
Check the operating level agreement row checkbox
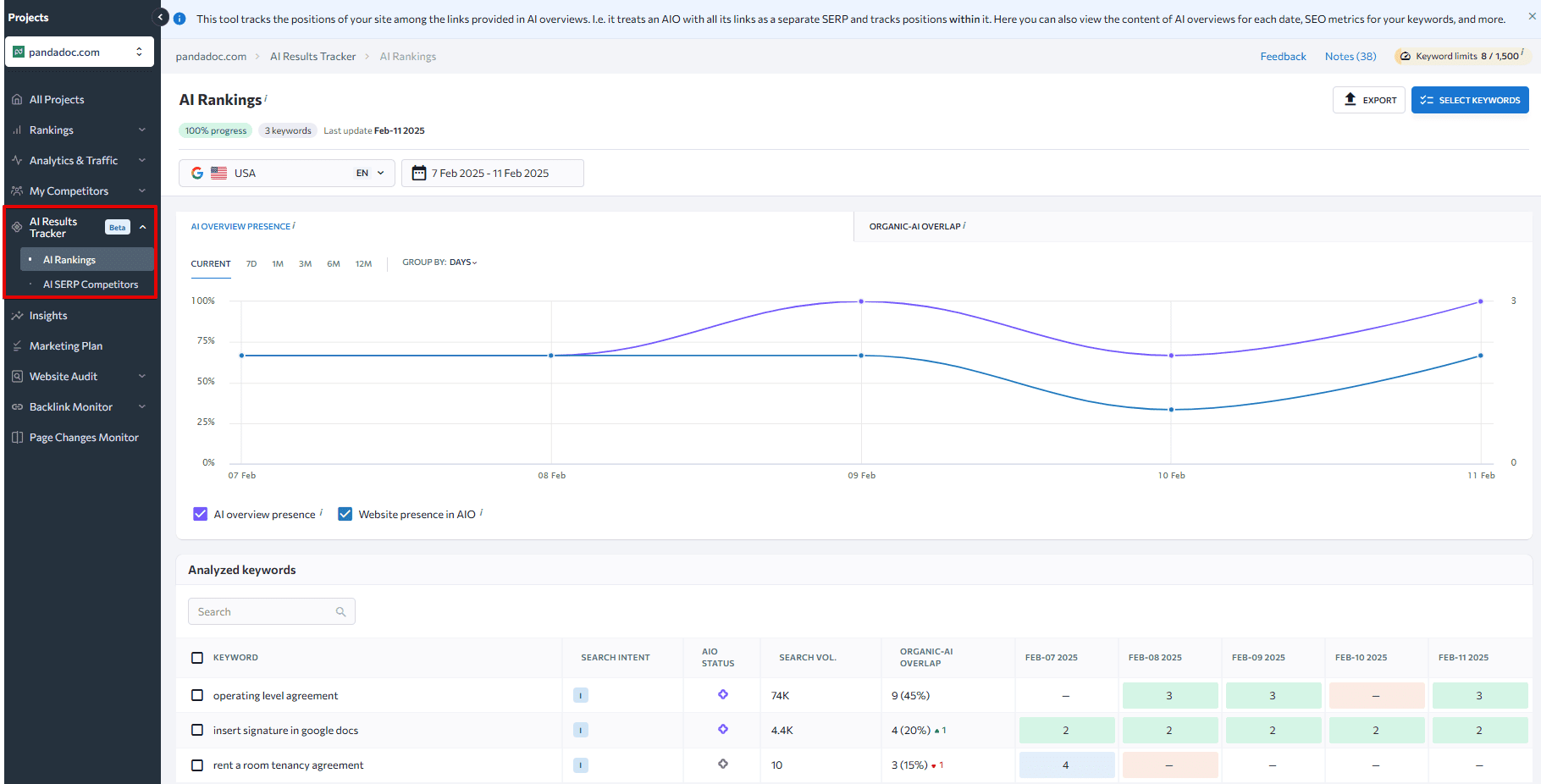point(197,695)
